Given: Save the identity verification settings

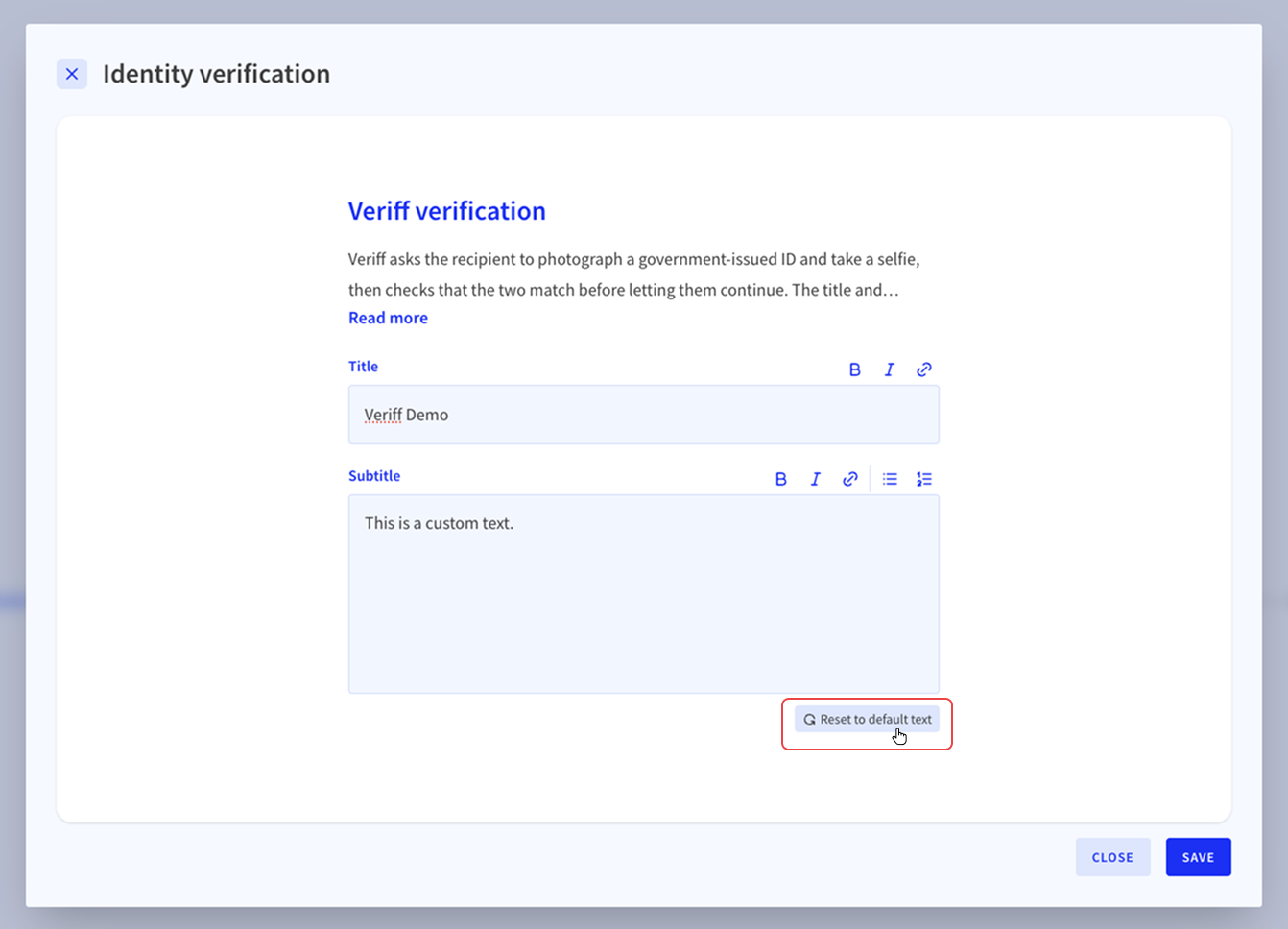Looking at the screenshot, I should [1198, 857].
